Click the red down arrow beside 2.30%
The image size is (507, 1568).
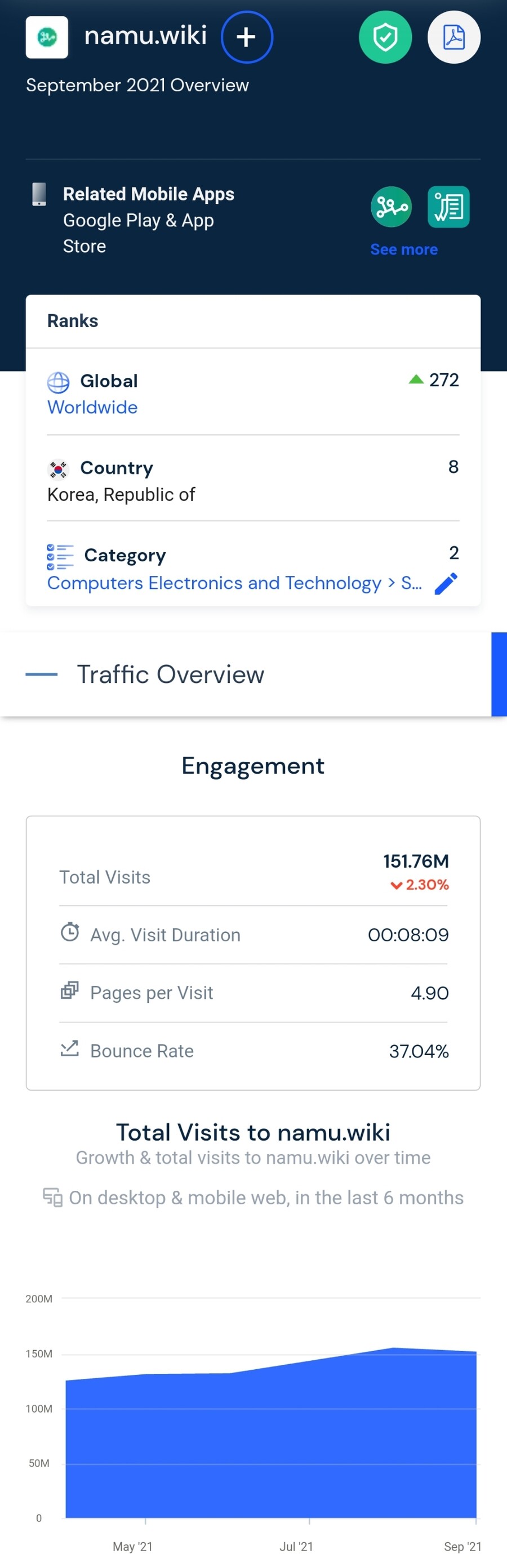coord(396,885)
